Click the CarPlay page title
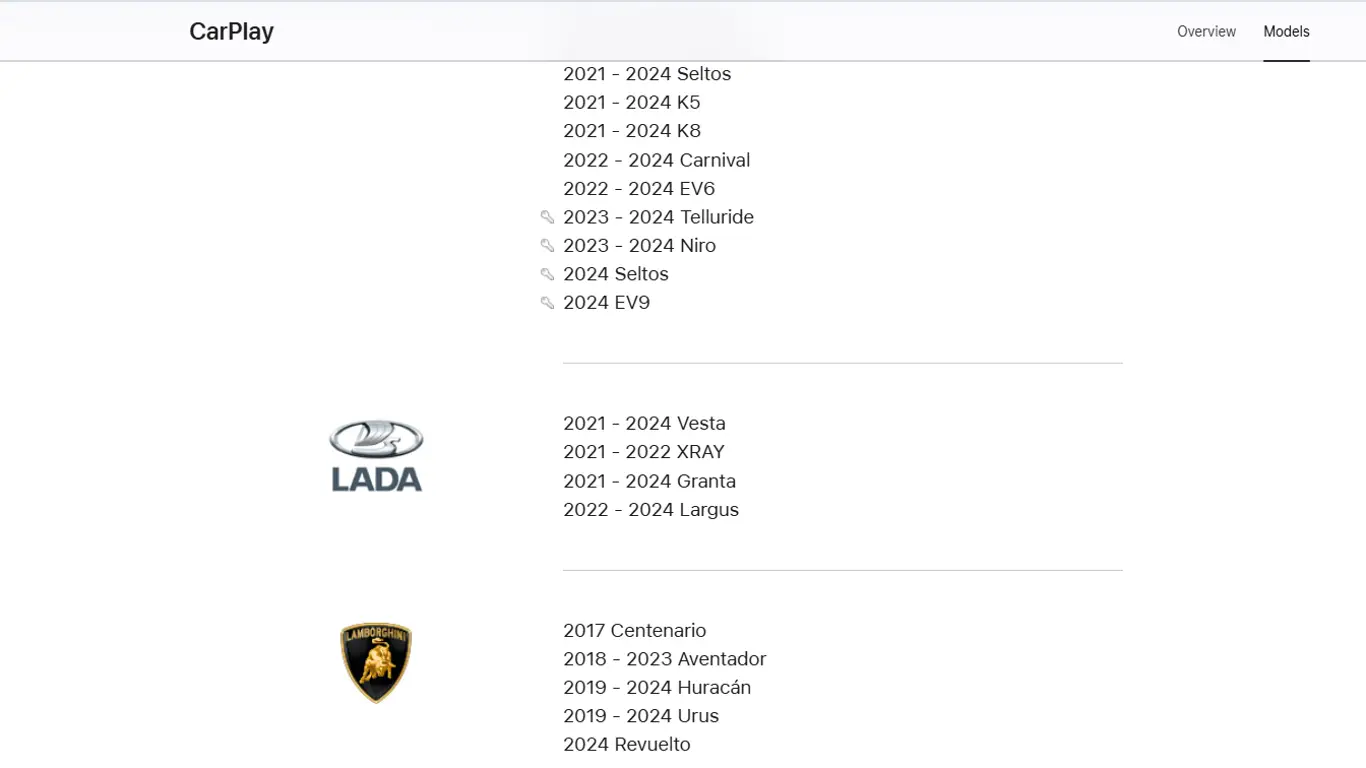Screen dimensions: 1366x768 coord(231,32)
